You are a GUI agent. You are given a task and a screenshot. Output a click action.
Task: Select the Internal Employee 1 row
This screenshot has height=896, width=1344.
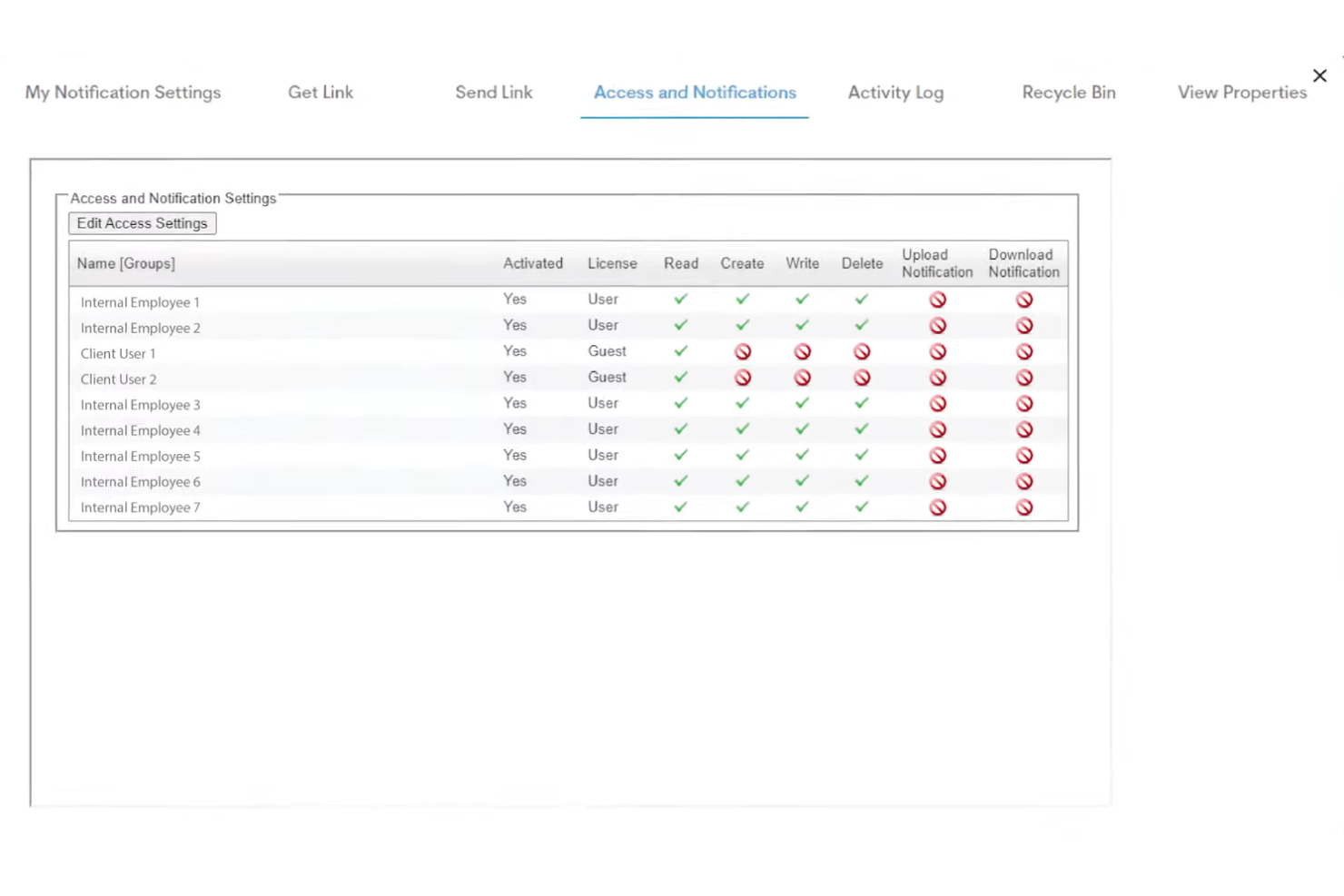coord(140,301)
